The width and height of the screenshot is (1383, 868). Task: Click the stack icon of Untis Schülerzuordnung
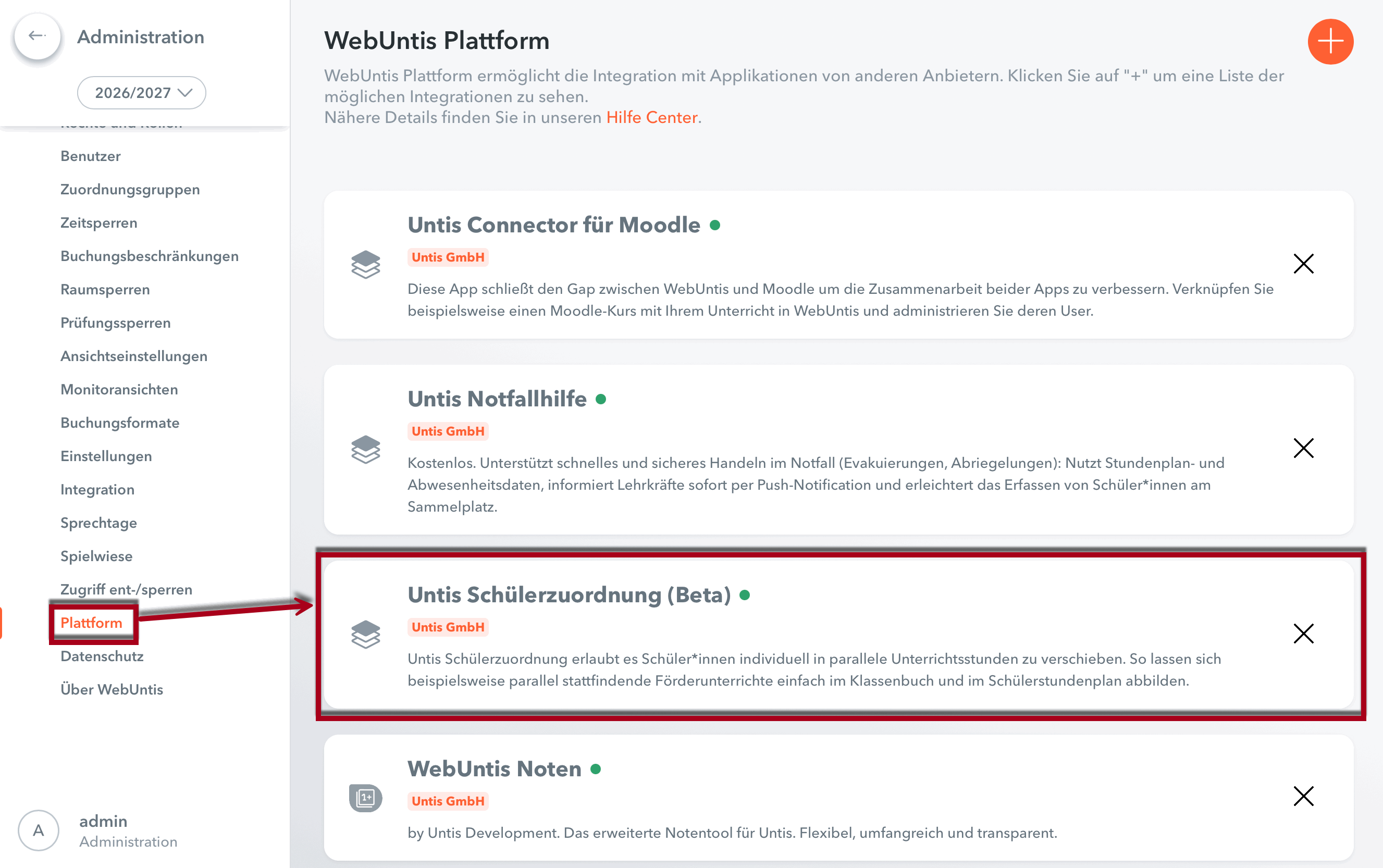click(366, 634)
